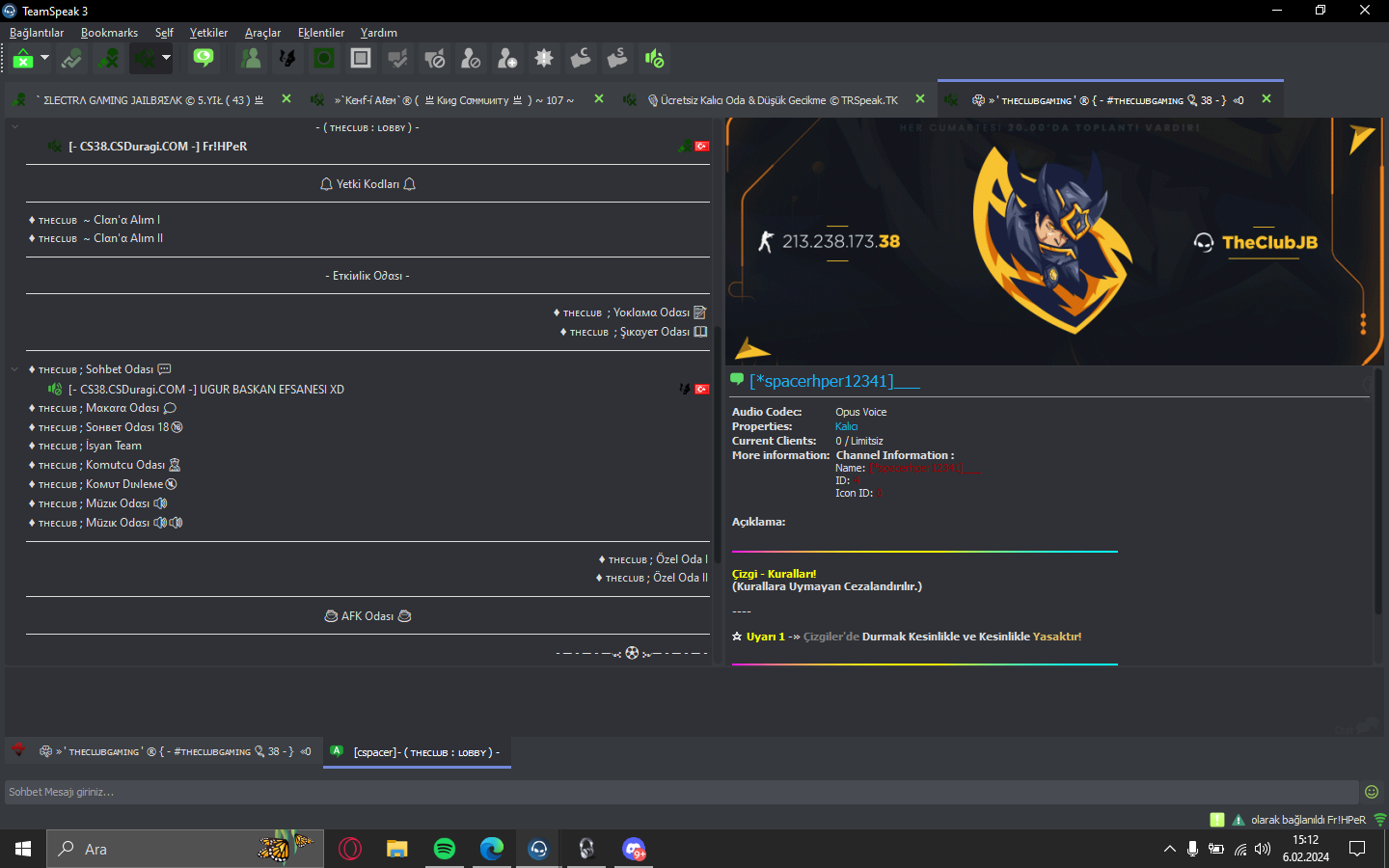Click the Sohbet Mesajı giriniz chat input field
Viewport: 1389px width, 868px height.
click(682, 792)
